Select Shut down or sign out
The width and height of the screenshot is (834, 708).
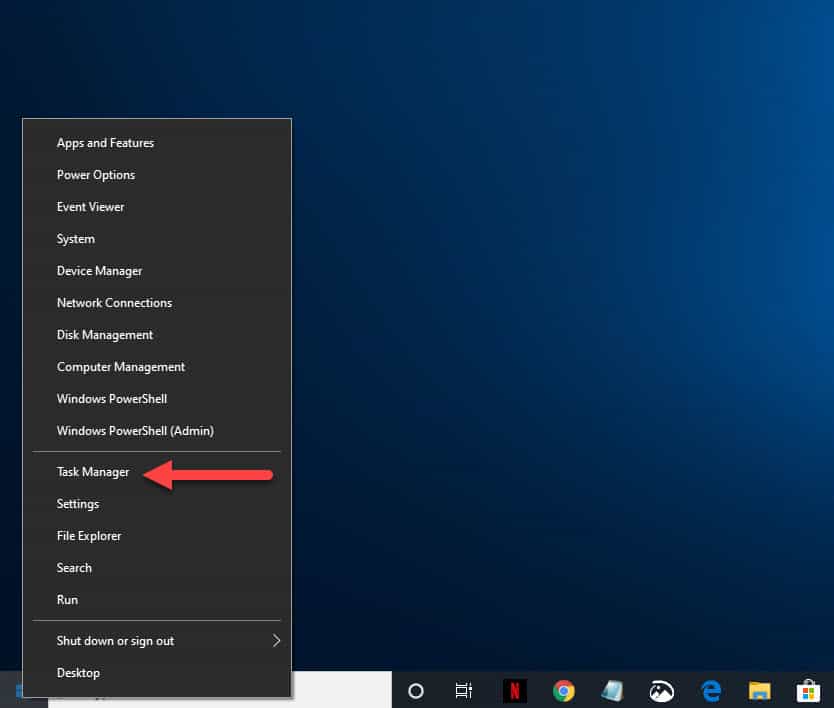[x=157, y=641]
